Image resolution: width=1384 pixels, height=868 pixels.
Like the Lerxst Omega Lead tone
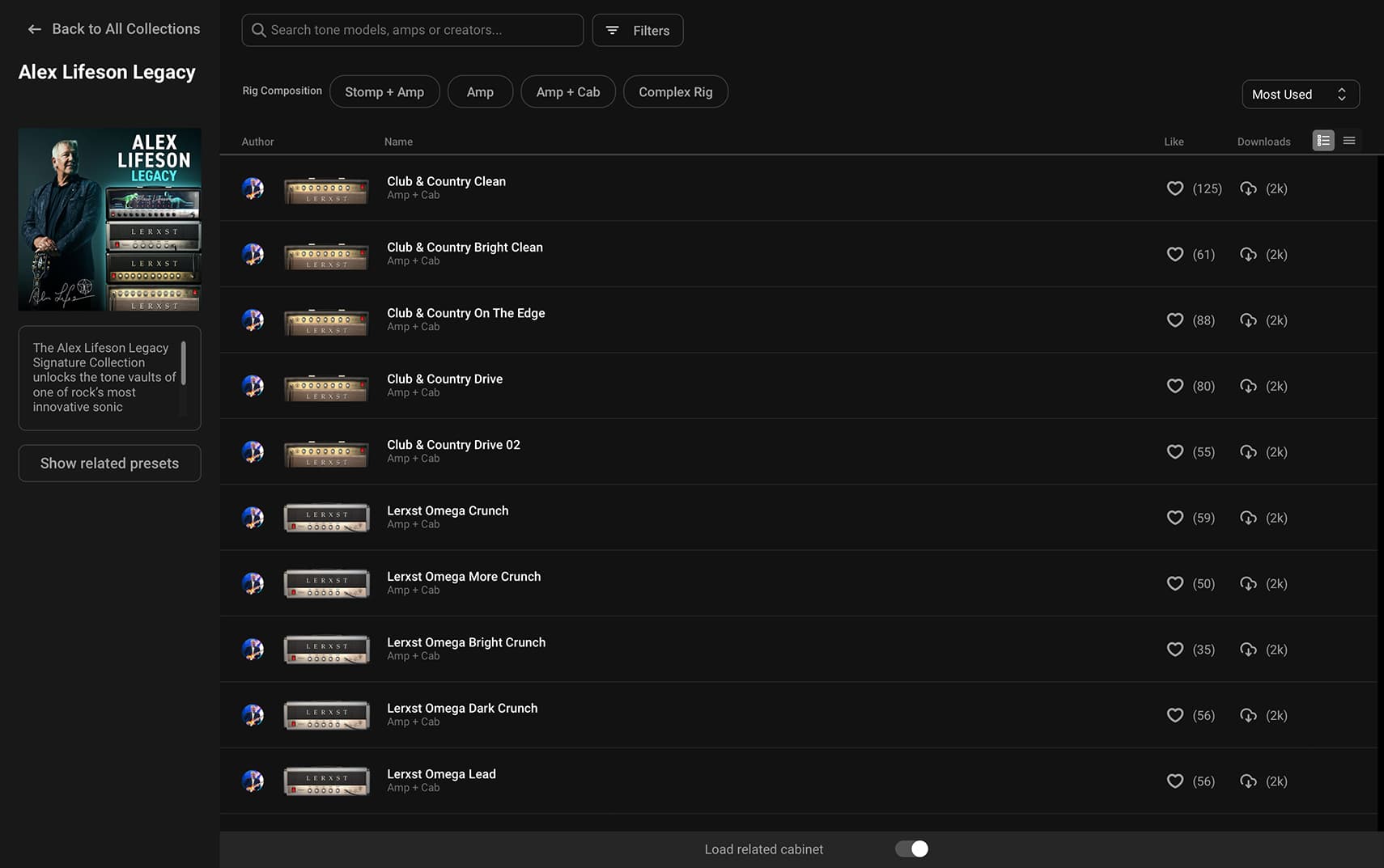pyautogui.click(x=1175, y=781)
